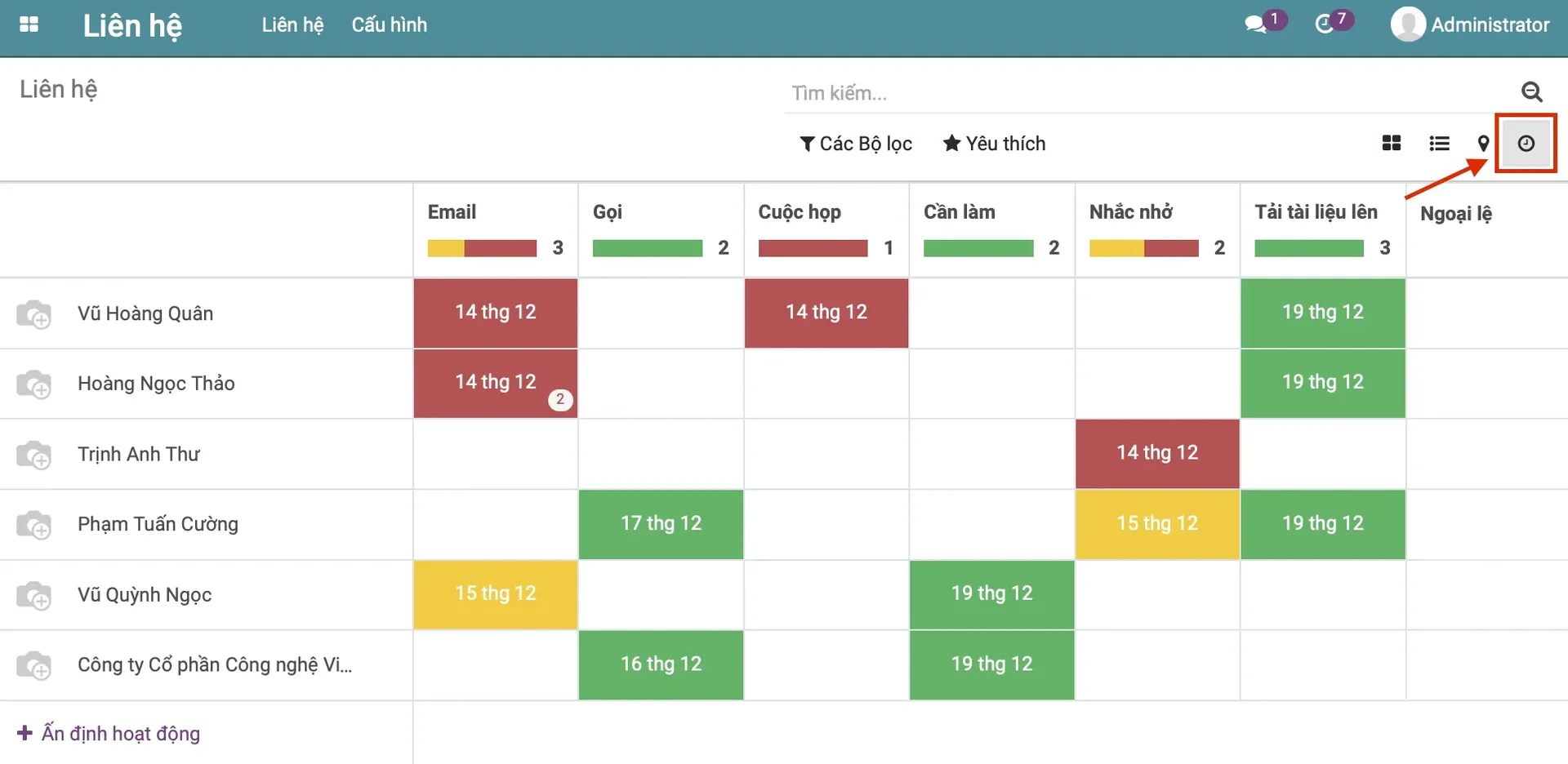Click the Liên hệ app title
This screenshot has width=1568, height=764.
click(132, 26)
